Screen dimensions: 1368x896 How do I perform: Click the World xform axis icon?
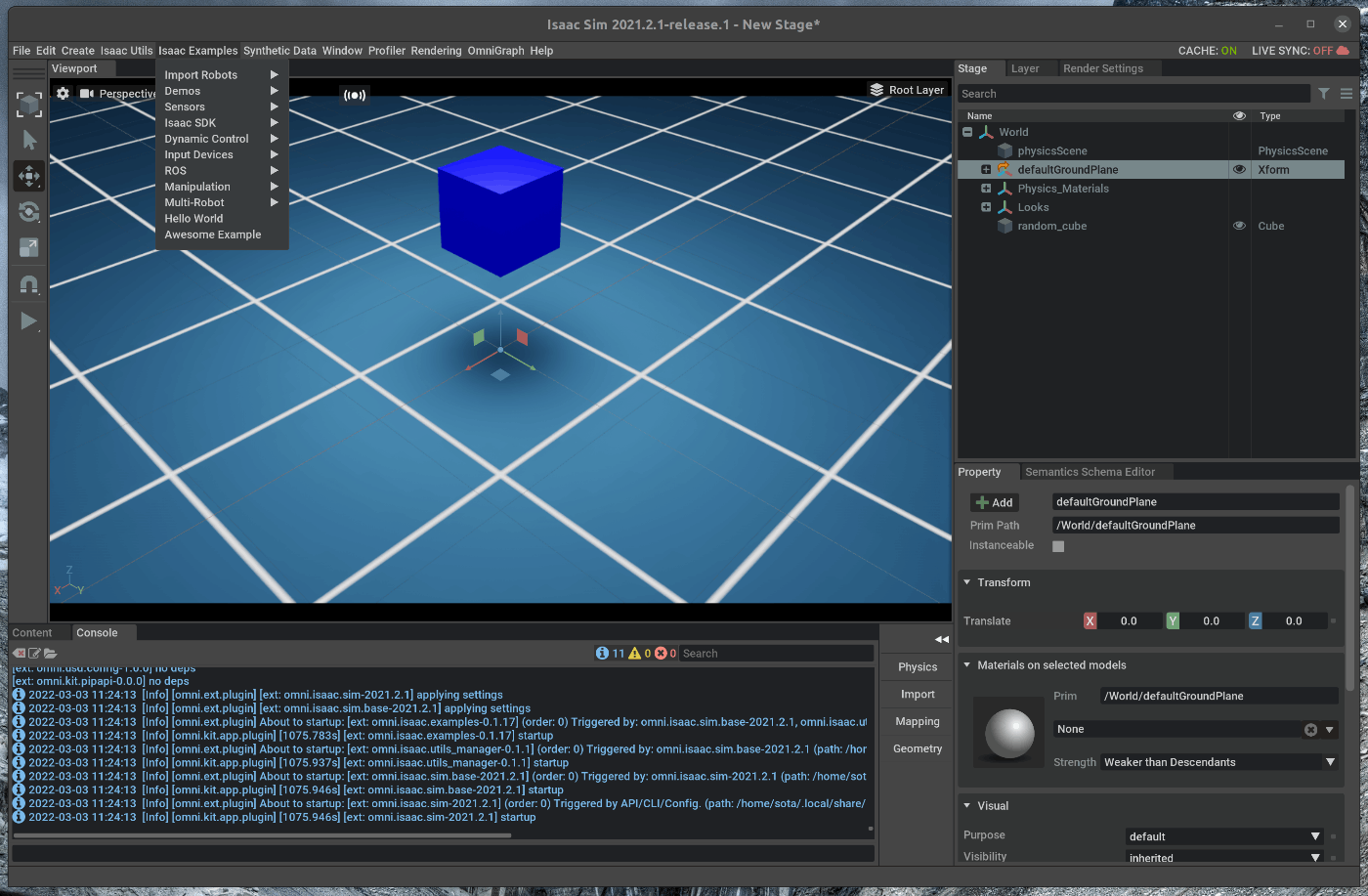click(986, 132)
